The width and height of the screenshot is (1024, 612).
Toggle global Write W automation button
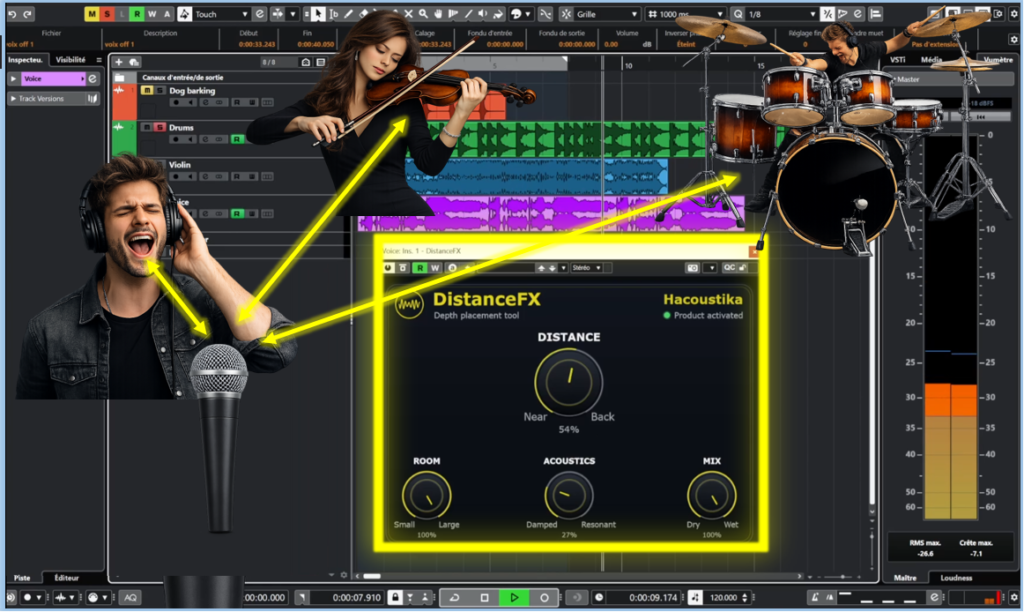152,14
